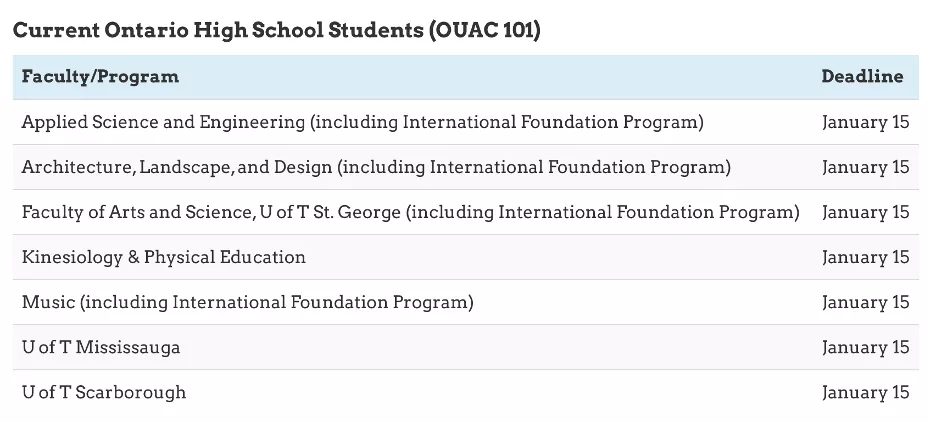Select the Kinesiology & Physical Education row
Viewport: 936px width, 422px height.
pyautogui.click(x=164, y=258)
